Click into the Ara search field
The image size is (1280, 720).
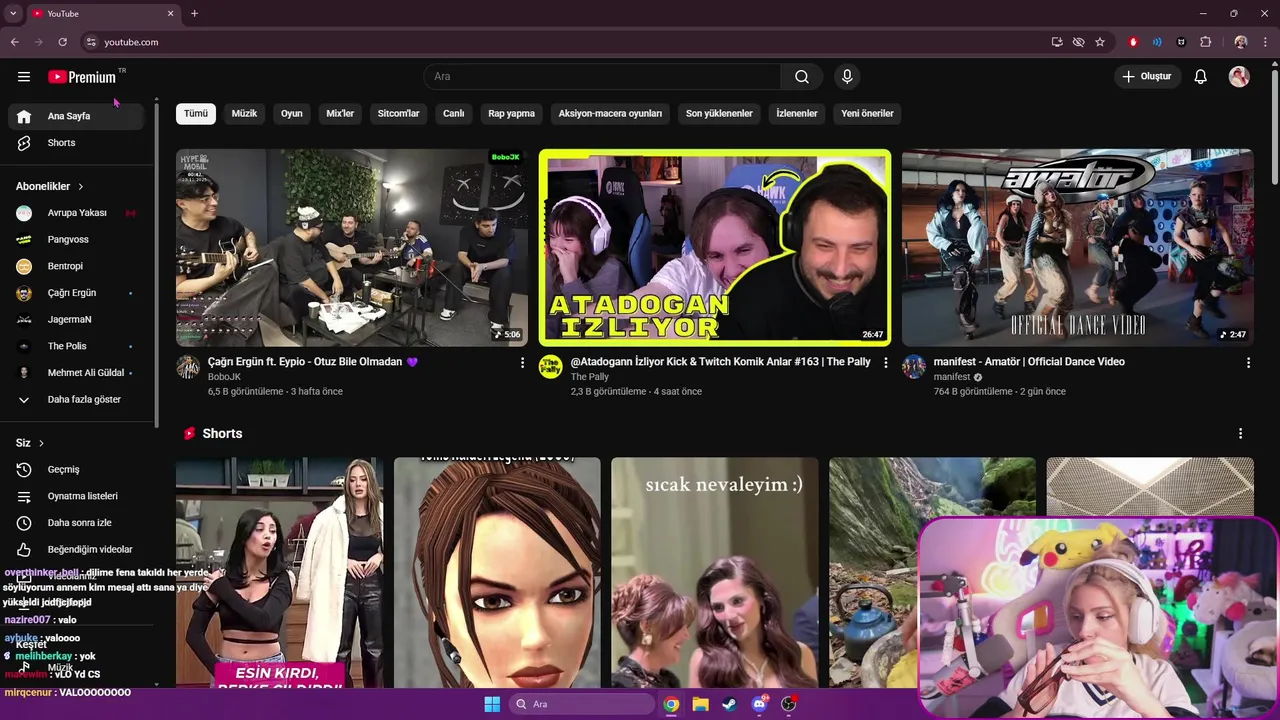tap(602, 77)
